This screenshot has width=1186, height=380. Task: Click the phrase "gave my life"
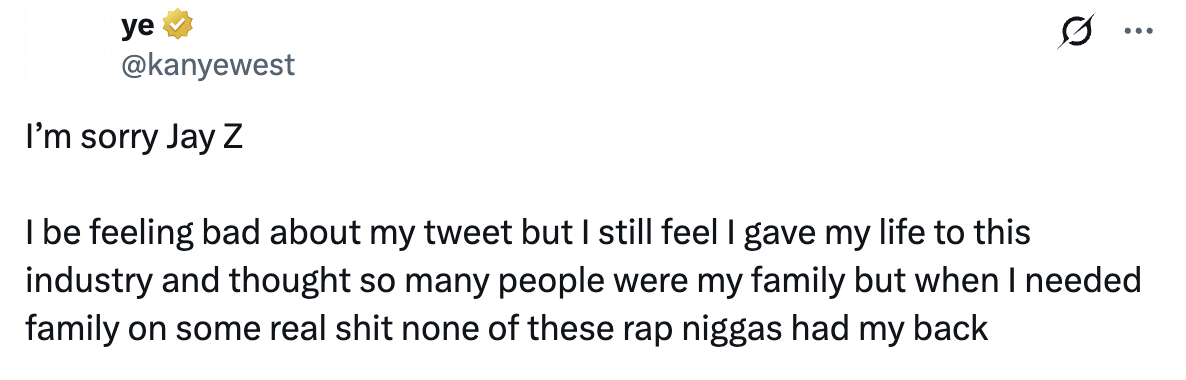(835, 234)
